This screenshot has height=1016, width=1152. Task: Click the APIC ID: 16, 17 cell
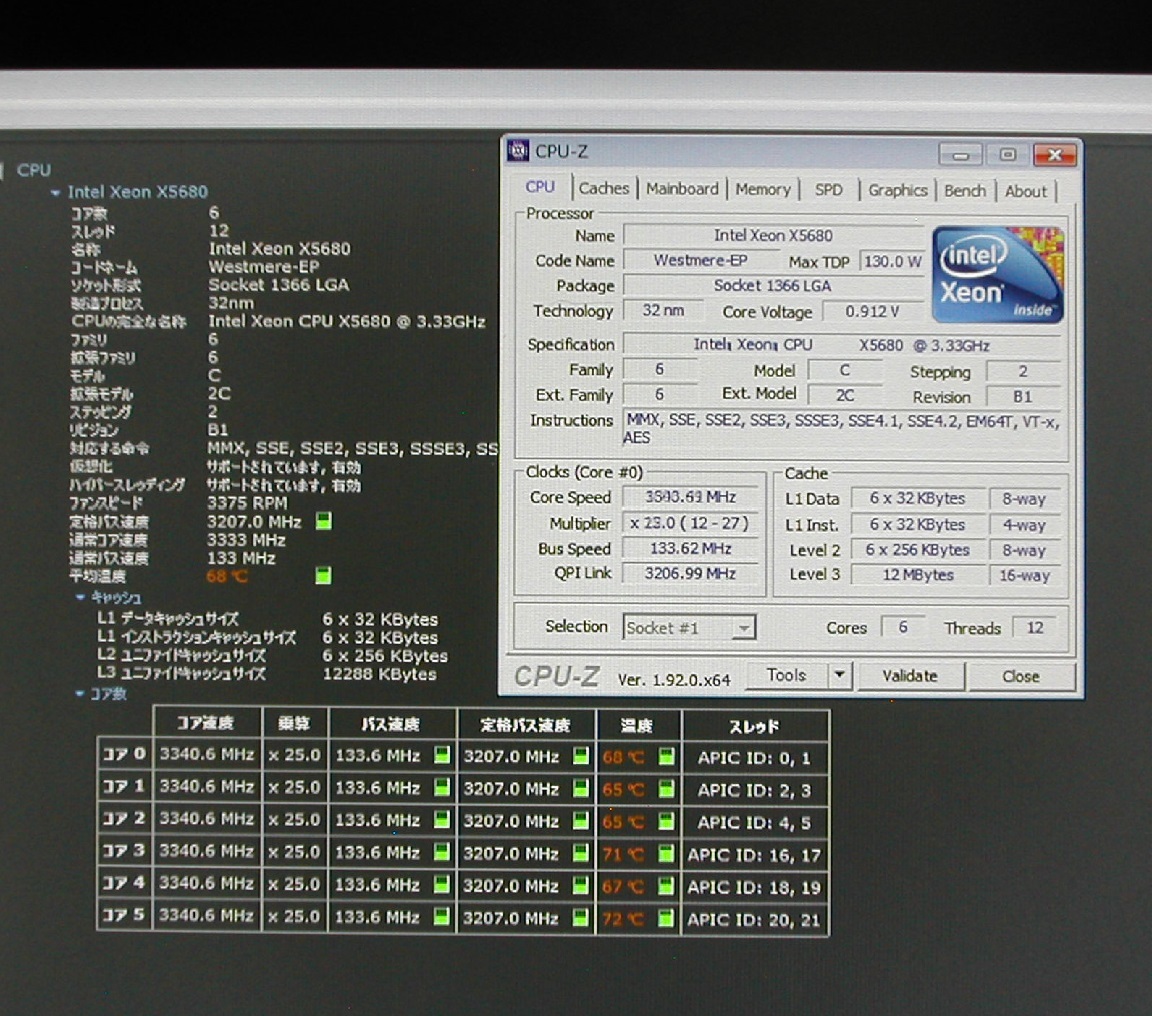pyautogui.click(x=755, y=855)
